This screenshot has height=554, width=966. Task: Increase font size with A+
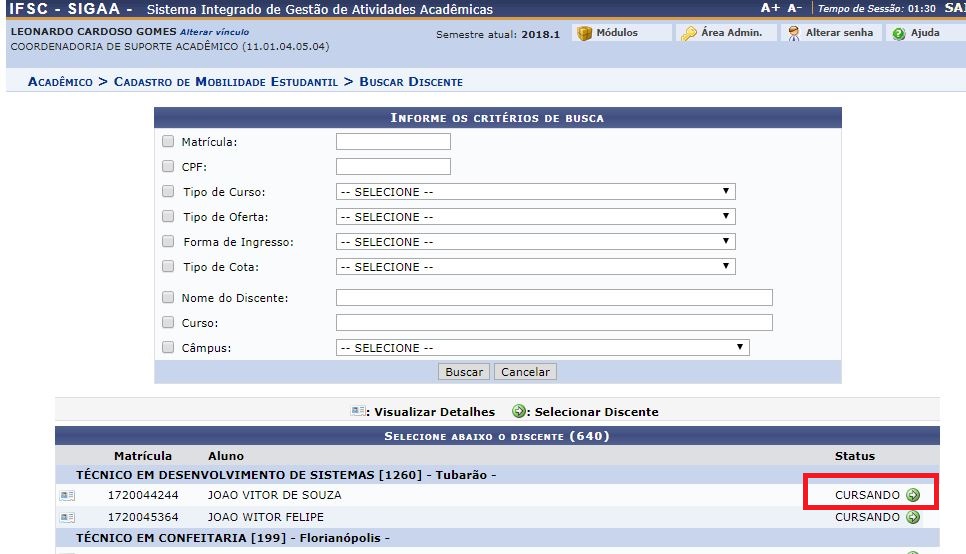click(769, 8)
